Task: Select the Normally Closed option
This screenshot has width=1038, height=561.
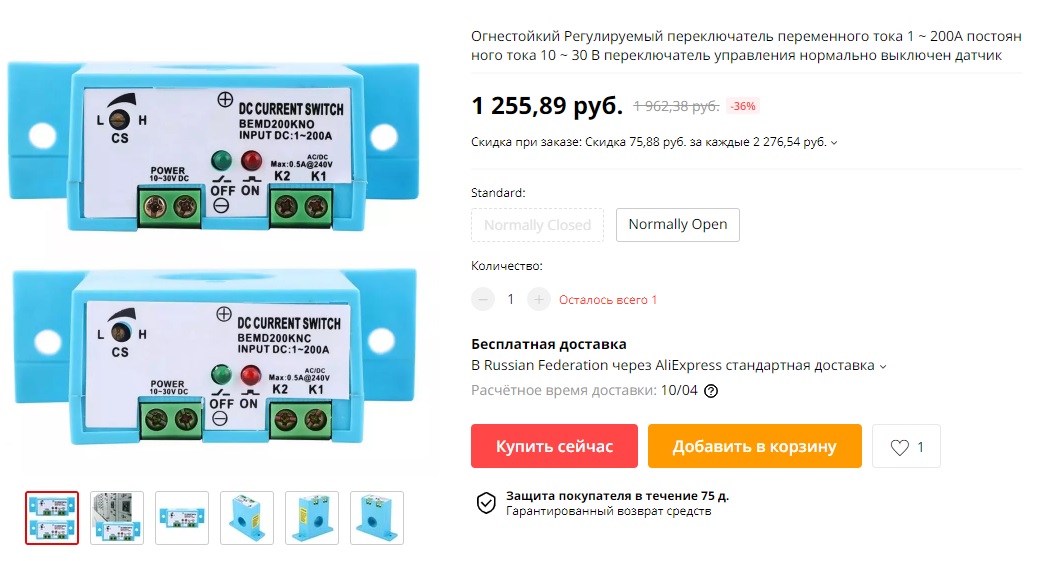Action: click(x=537, y=225)
